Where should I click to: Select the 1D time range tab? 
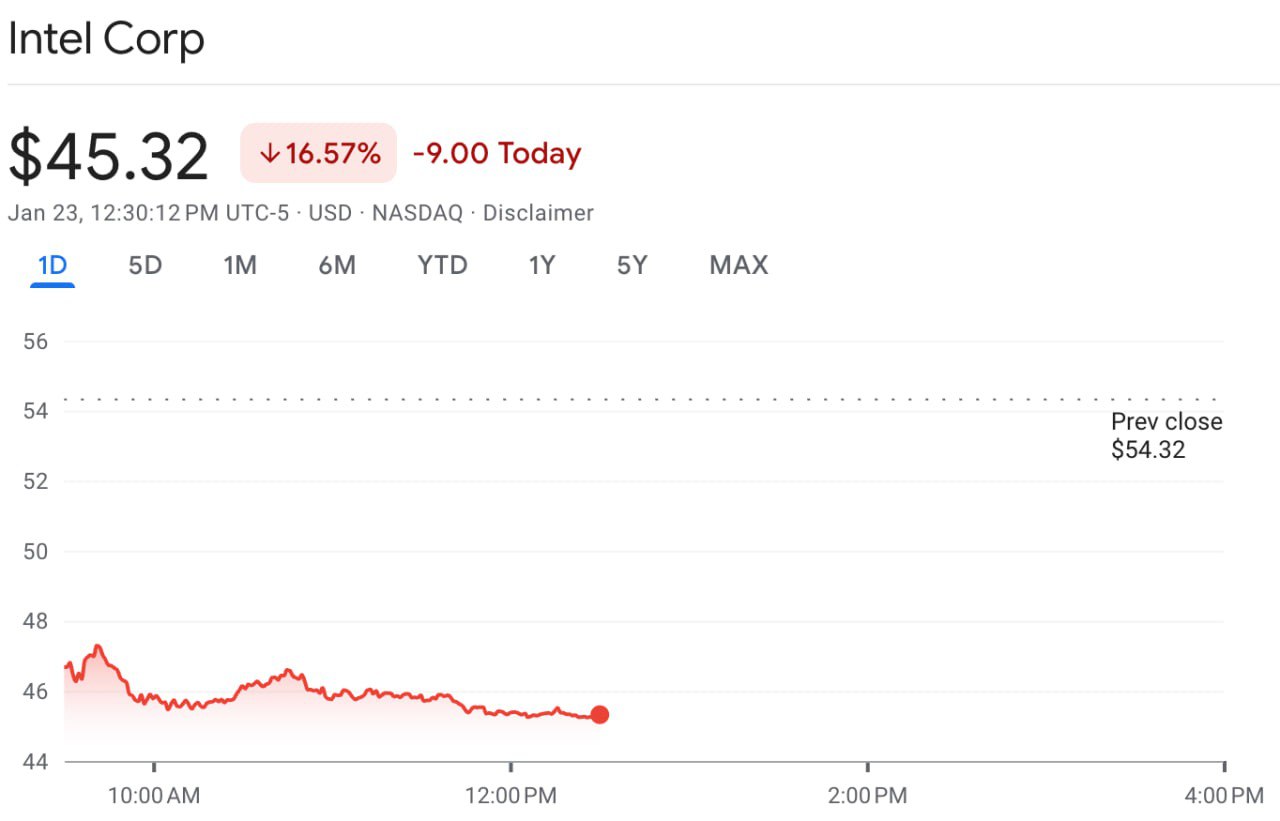[x=52, y=266]
